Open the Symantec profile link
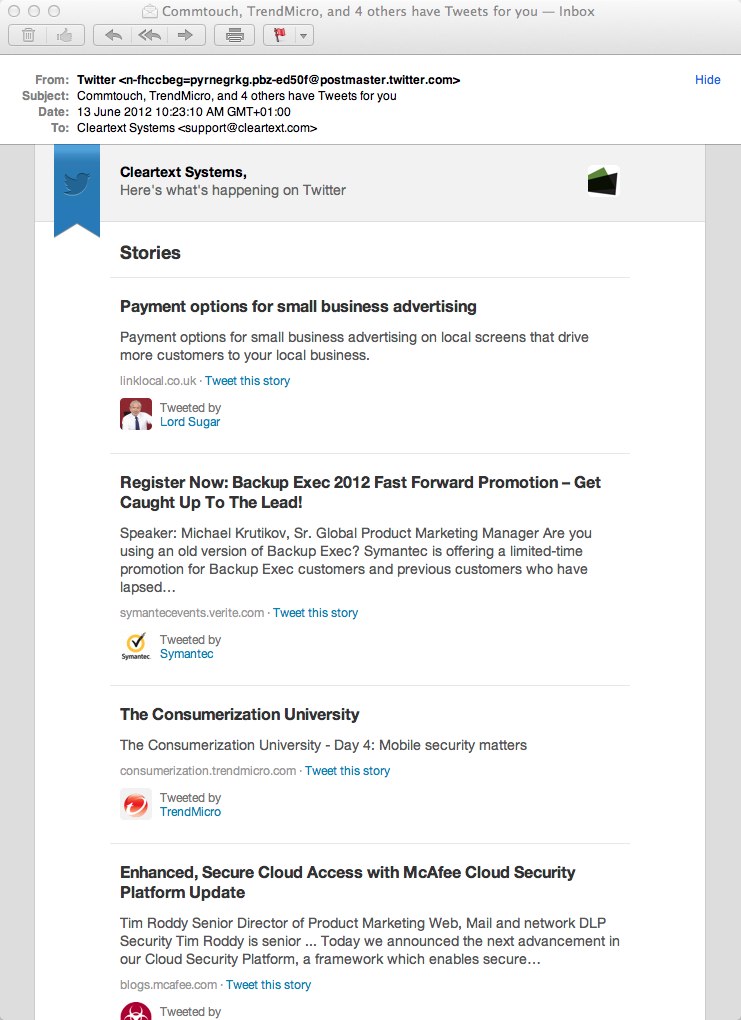 [x=187, y=654]
